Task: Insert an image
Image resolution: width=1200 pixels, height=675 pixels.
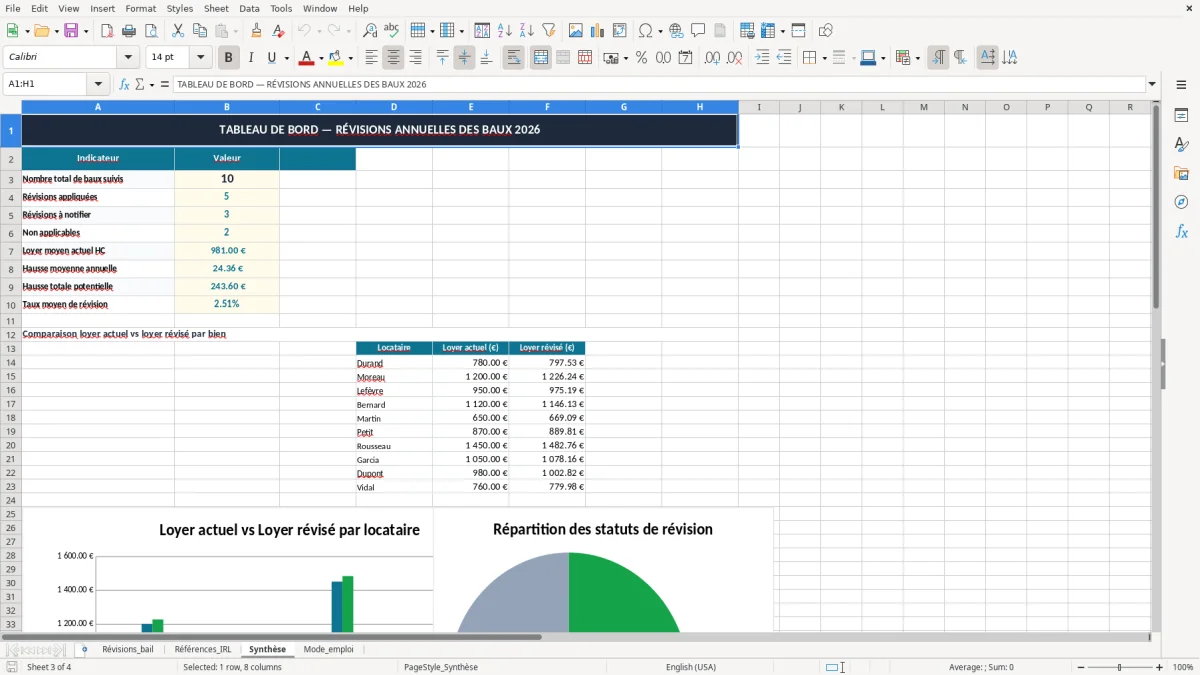Action: click(576, 31)
